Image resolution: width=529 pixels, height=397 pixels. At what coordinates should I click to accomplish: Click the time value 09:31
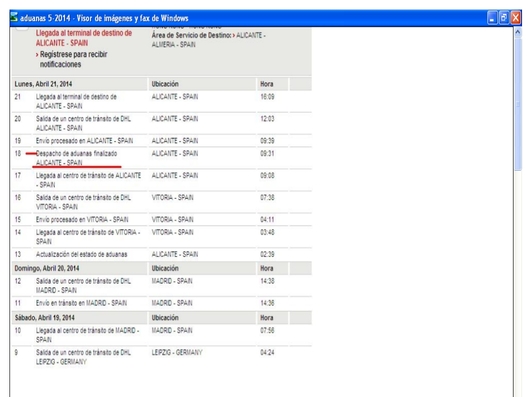click(x=267, y=153)
